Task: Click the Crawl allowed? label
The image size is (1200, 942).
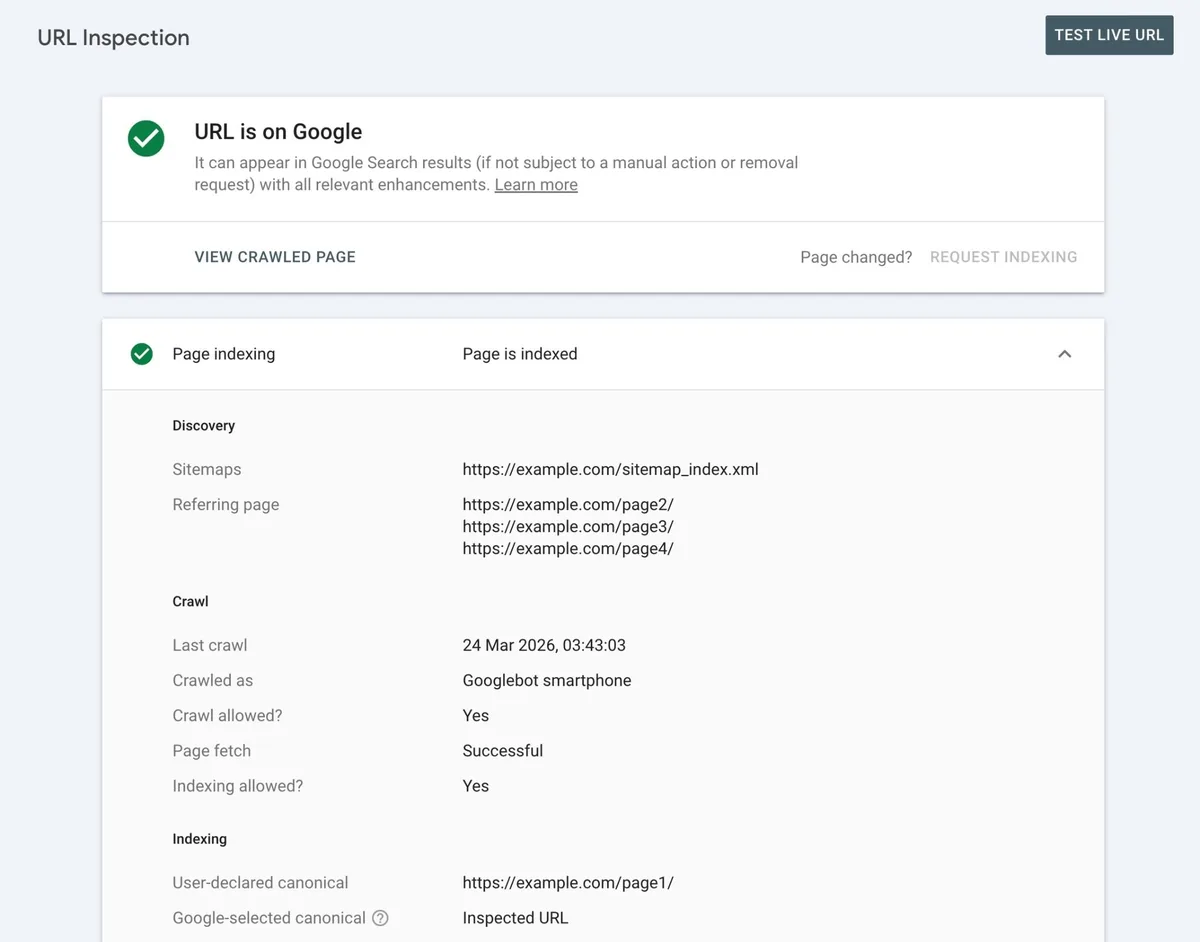Action: click(x=228, y=715)
